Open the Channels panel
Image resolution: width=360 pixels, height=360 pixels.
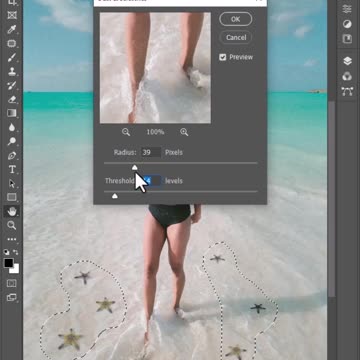coord(347,76)
